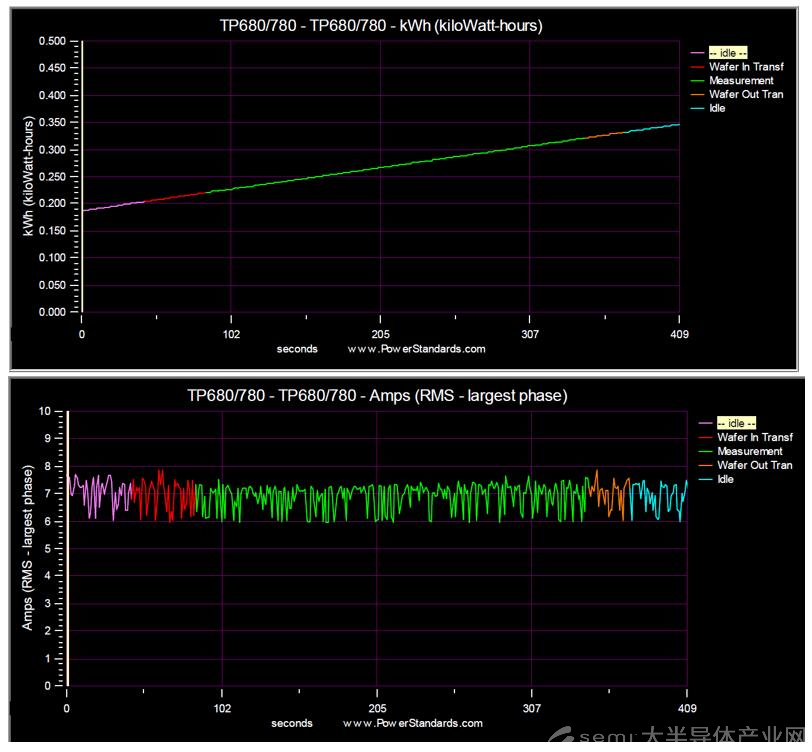This screenshot has width=812, height=752.
Task: Click the kWh (kiloWatt-hours) chart title
Action: pos(381,26)
